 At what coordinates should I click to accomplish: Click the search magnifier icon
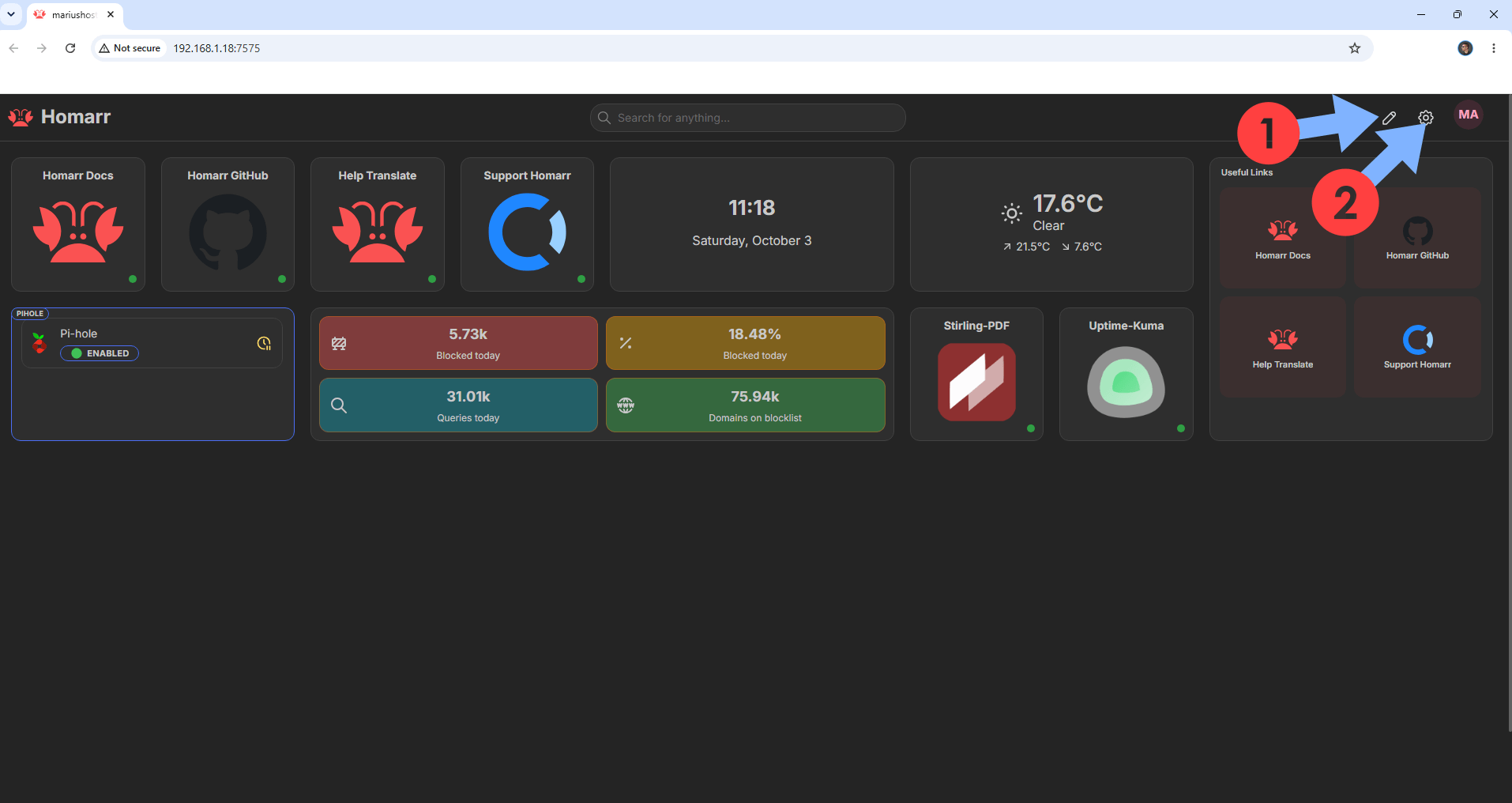coord(604,118)
